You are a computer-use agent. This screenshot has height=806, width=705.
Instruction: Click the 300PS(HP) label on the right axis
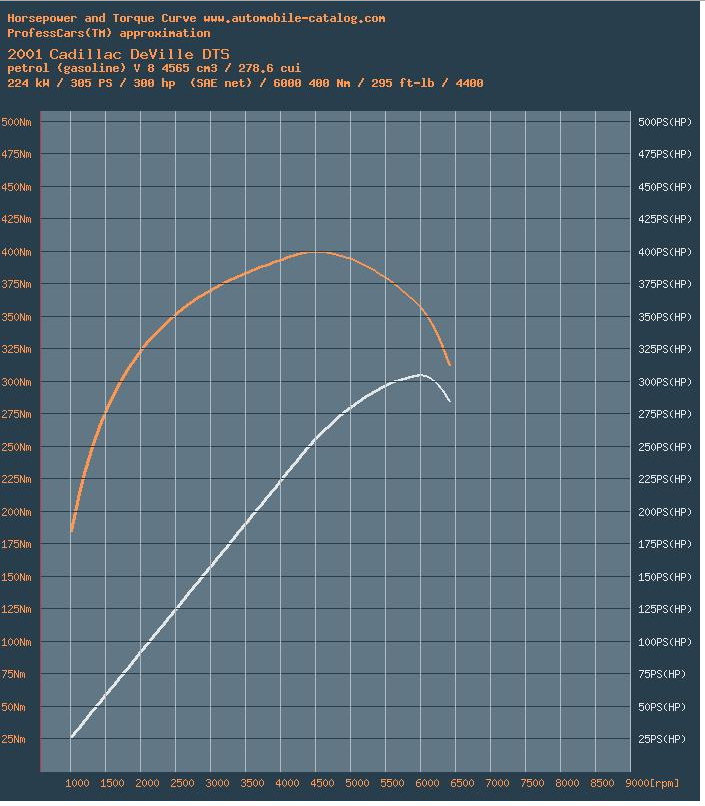point(664,382)
